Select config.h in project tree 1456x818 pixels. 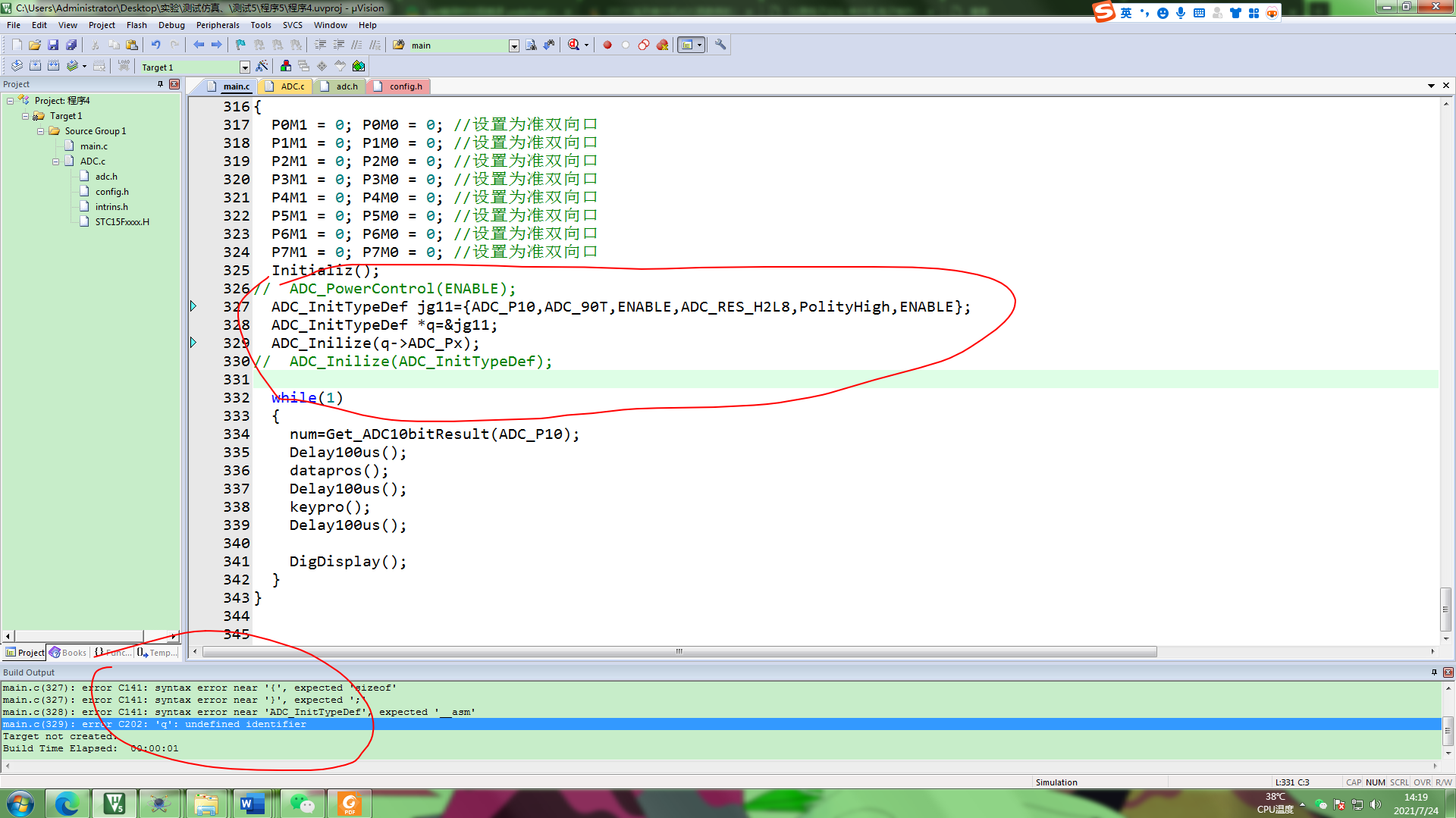pos(112,192)
